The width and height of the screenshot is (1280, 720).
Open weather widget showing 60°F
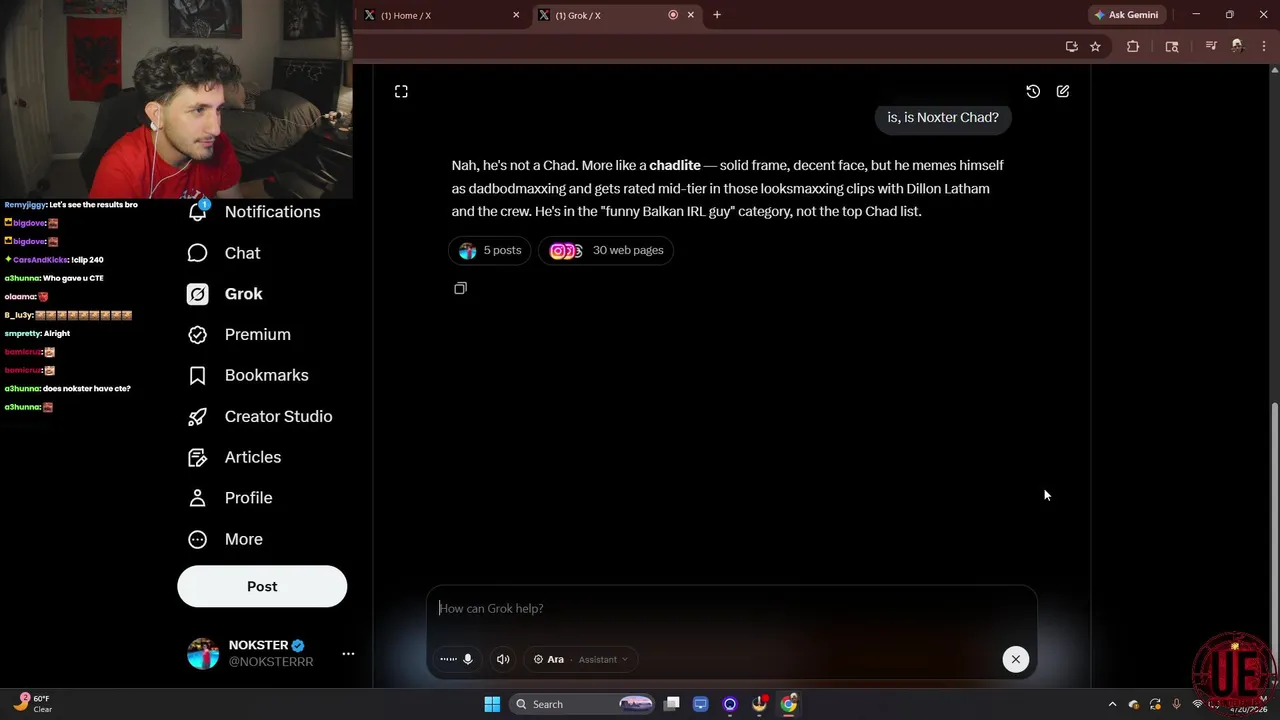click(33, 704)
